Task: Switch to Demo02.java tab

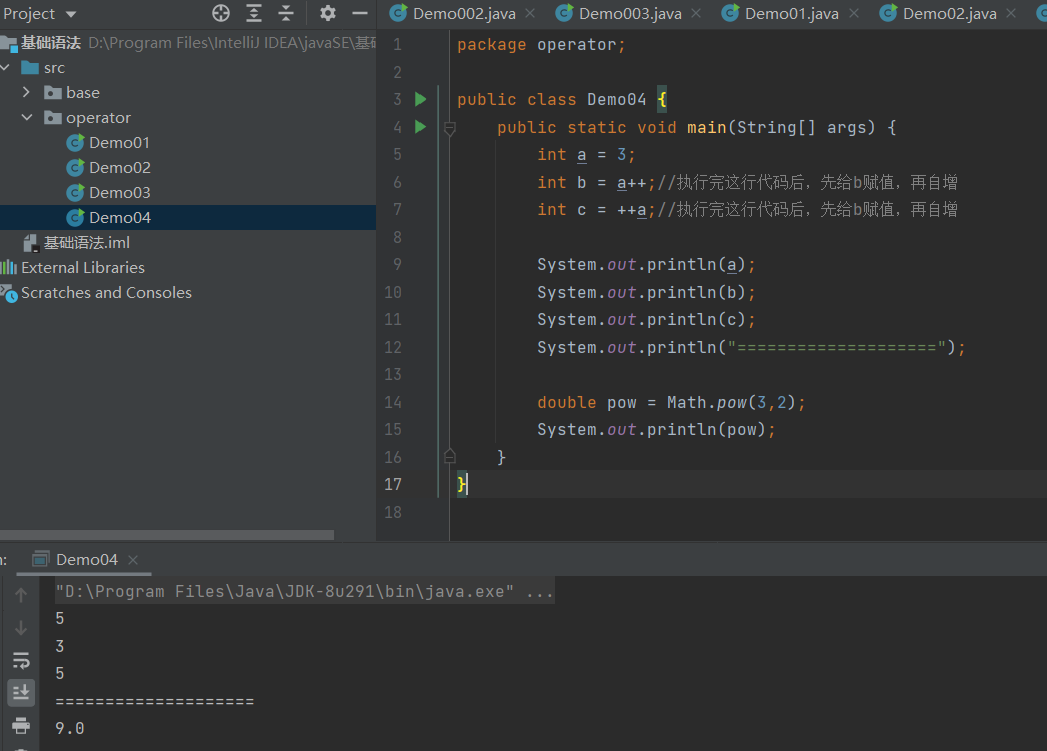Action: pyautogui.click(x=950, y=13)
